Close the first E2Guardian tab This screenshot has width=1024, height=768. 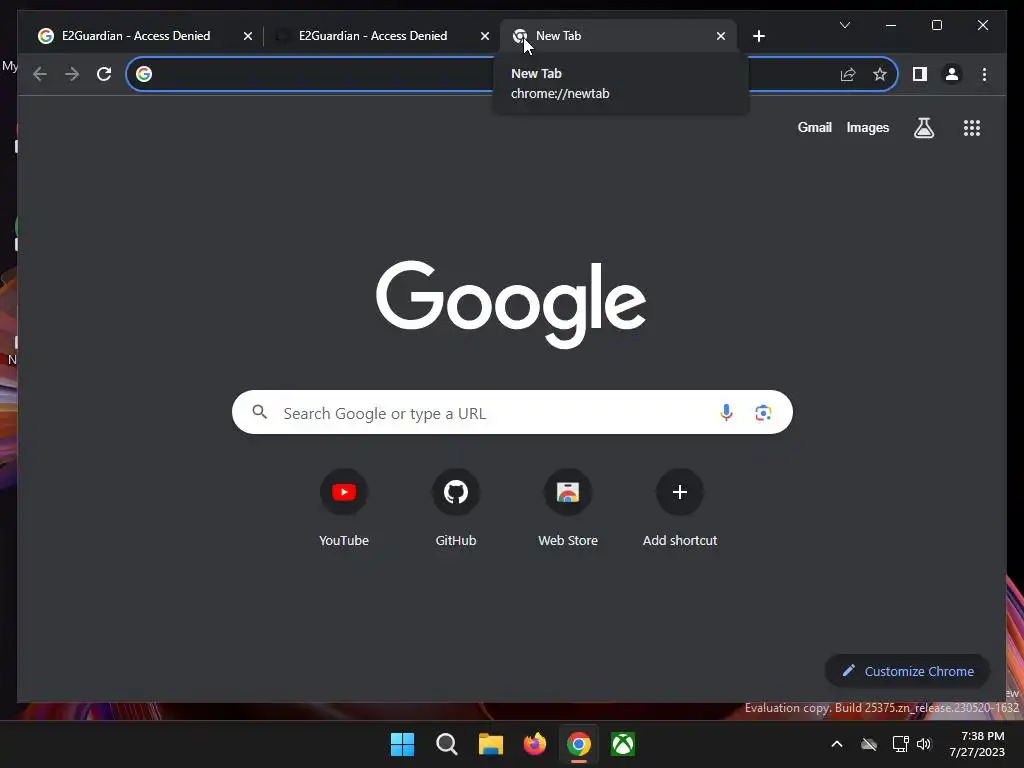point(248,37)
